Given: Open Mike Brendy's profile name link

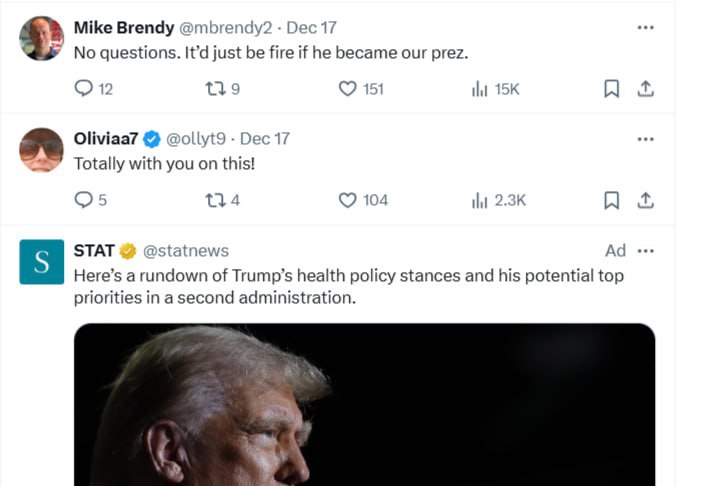Looking at the screenshot, I should coord(124,28).
